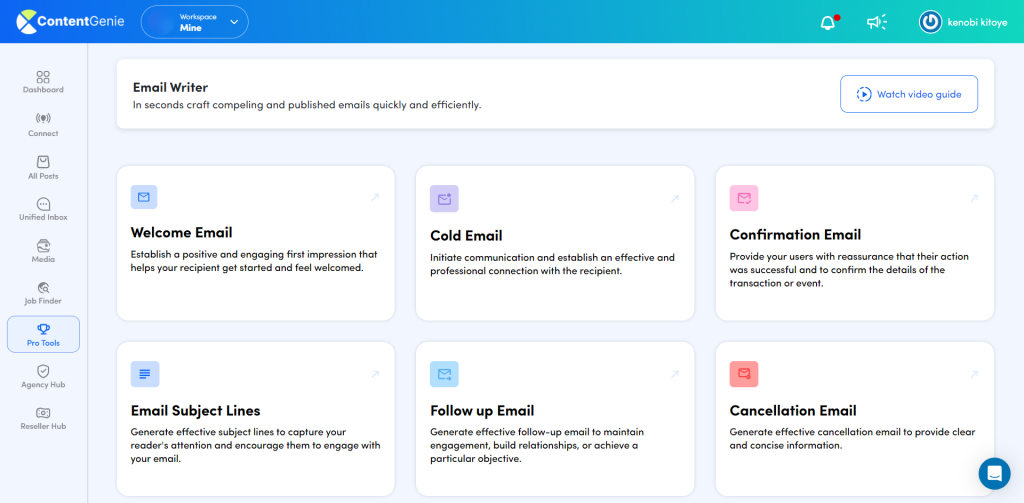Screen dimensions: 1024x503
Task: Click the Confirmation Email pink icon
Action: (744, 198)
